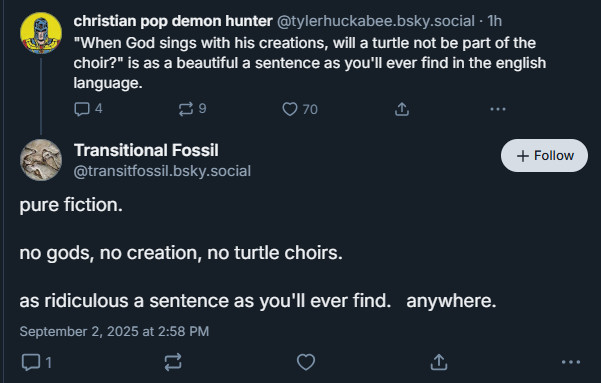The width and height of the screenshot is (601, 383).
Task: Open more options on the parent post
Action: point(498,109)
